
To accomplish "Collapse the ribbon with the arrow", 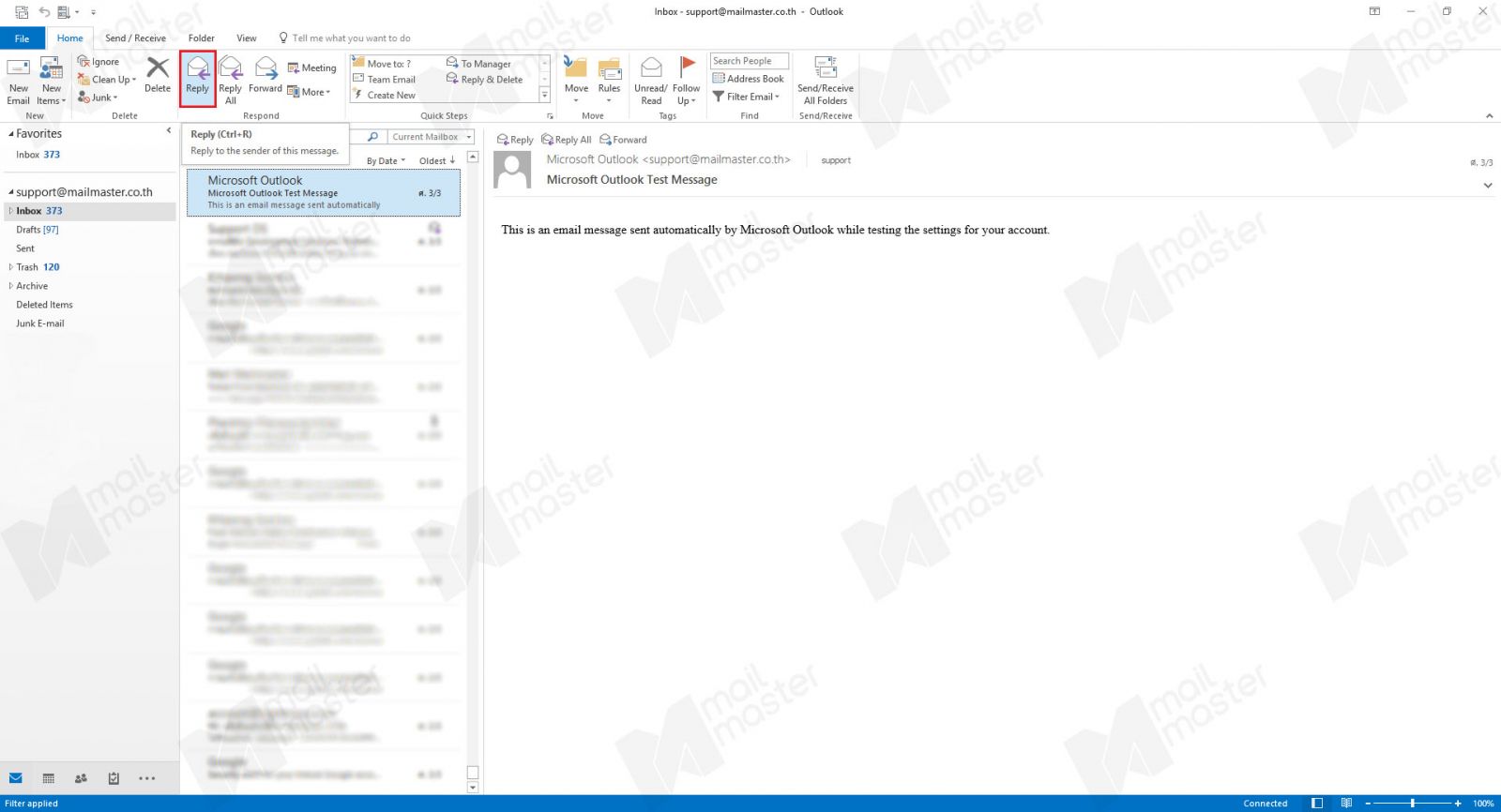I will (1489, 116).
